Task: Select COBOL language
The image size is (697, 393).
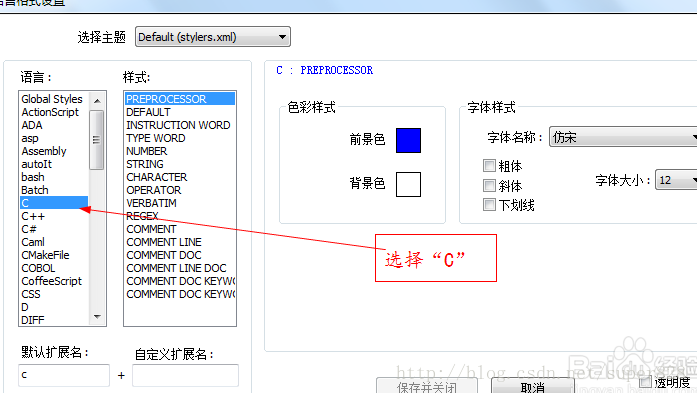Action: click(38, 268)
